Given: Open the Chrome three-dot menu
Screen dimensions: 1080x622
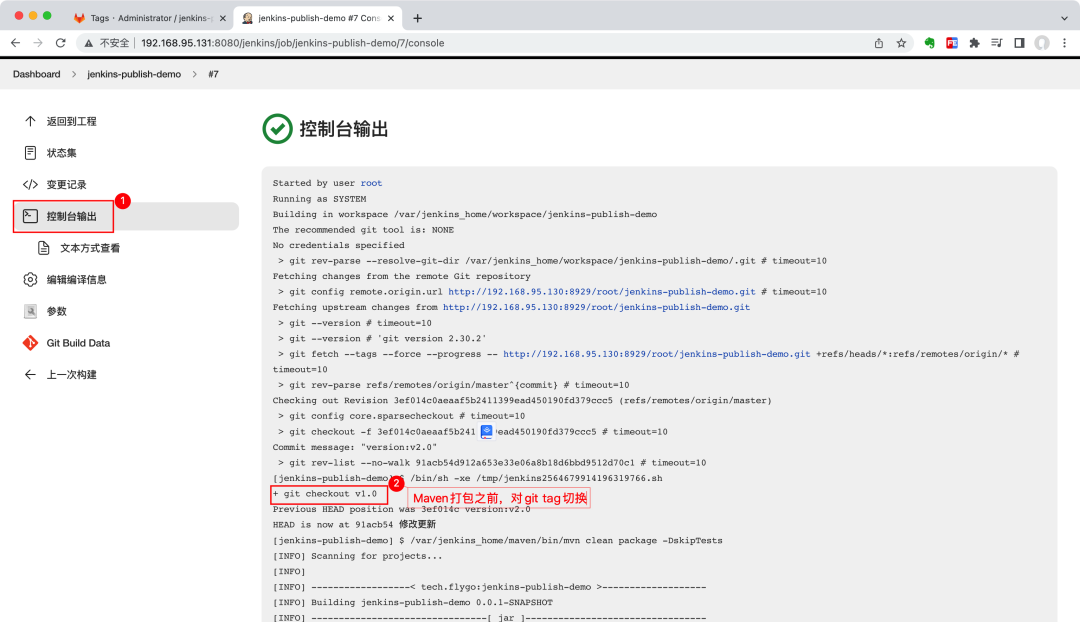Looking at the screenshot, I should [x=1064, y=43].
